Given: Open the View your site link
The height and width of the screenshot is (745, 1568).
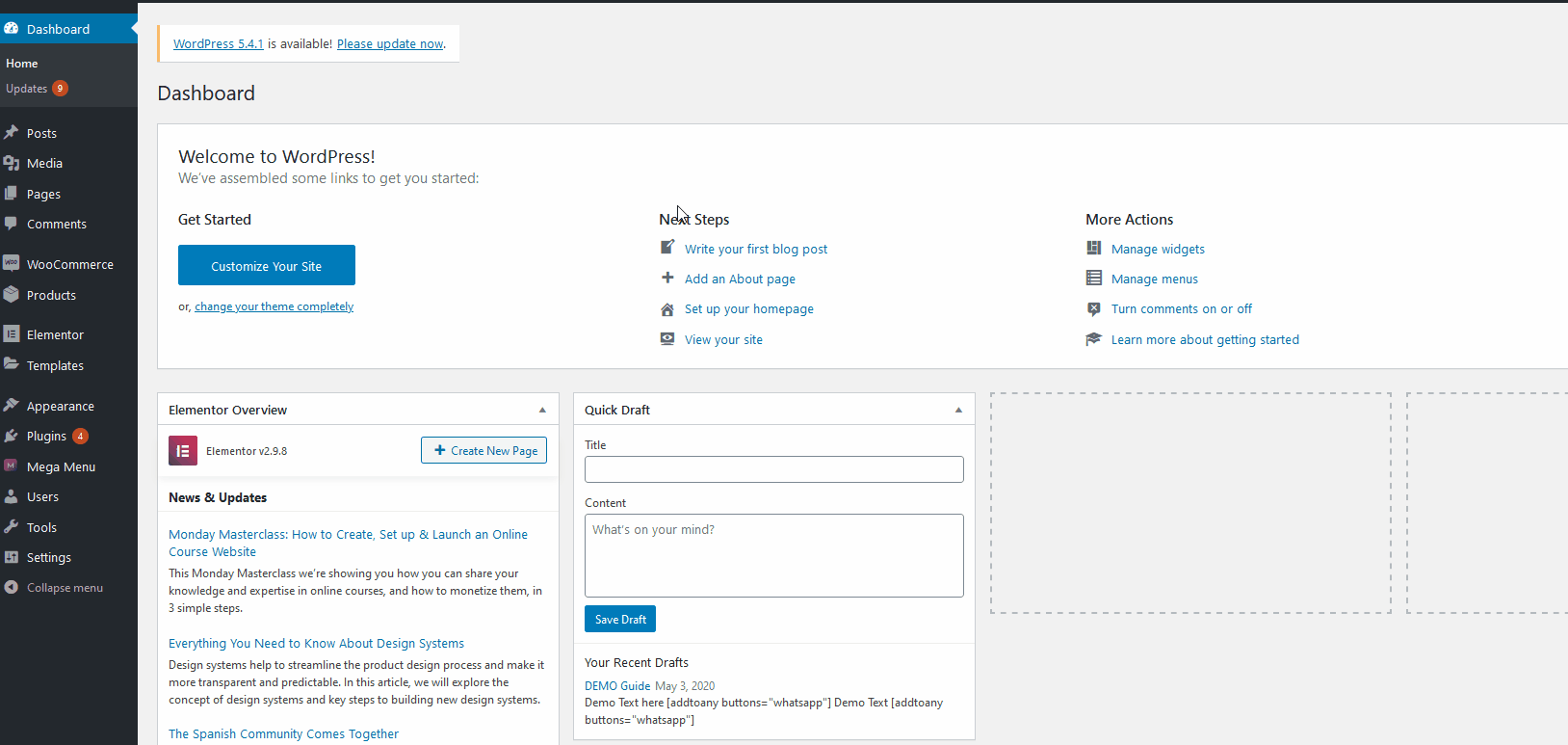Looking at the screenshot, I should [723, 339].
